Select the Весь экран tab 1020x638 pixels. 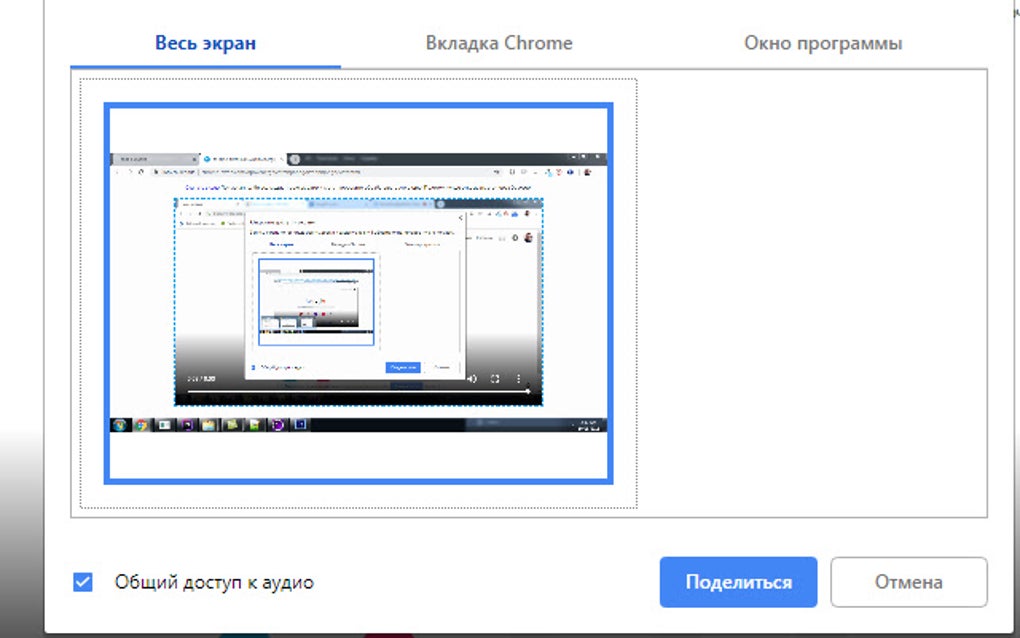click(206, 43)
